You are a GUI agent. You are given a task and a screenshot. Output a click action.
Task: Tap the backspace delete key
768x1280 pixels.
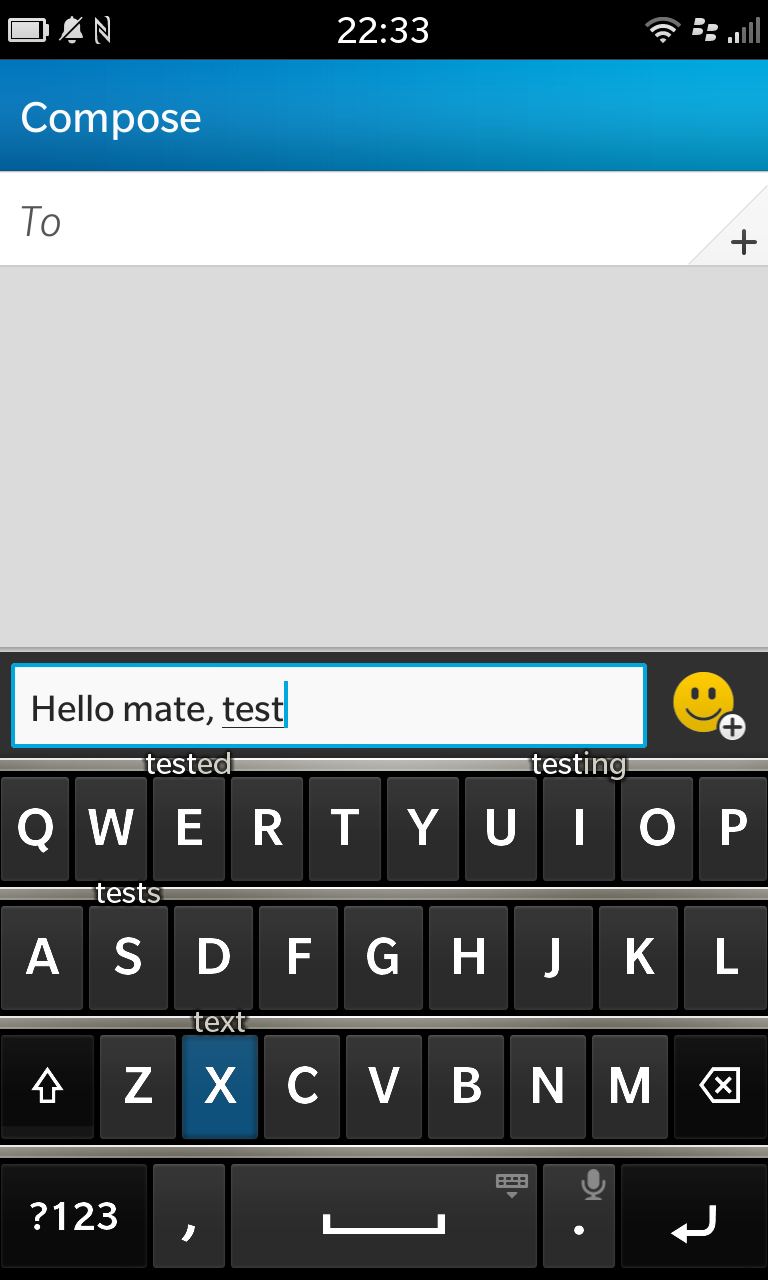720,1086
